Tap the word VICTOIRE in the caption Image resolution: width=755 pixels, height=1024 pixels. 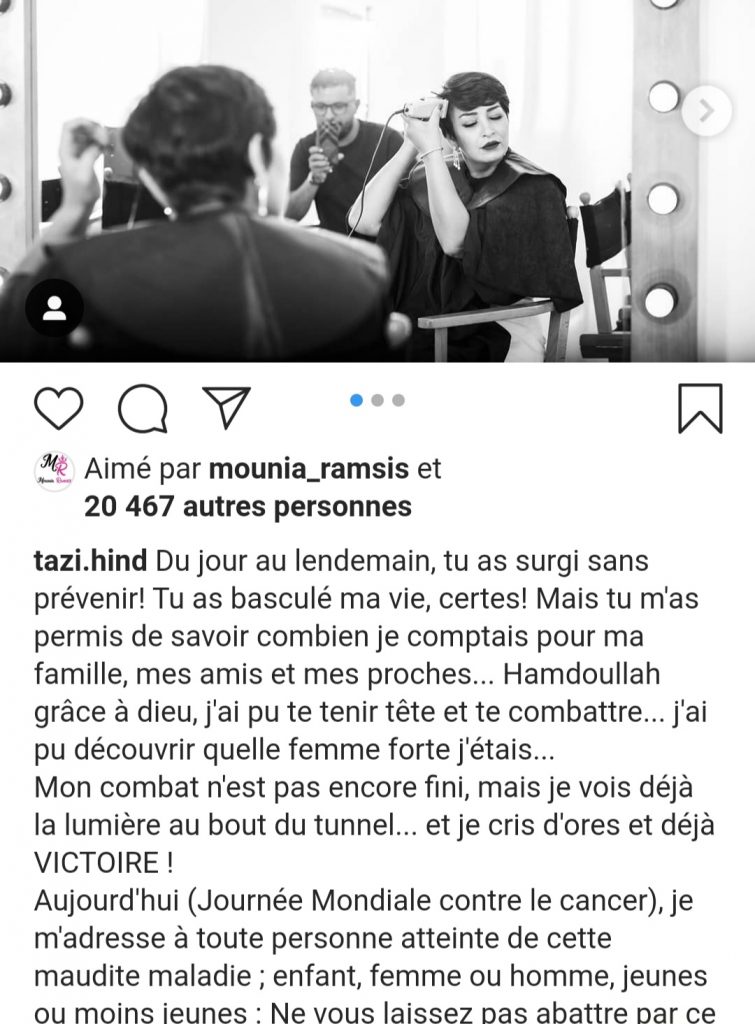coord(96,863)
